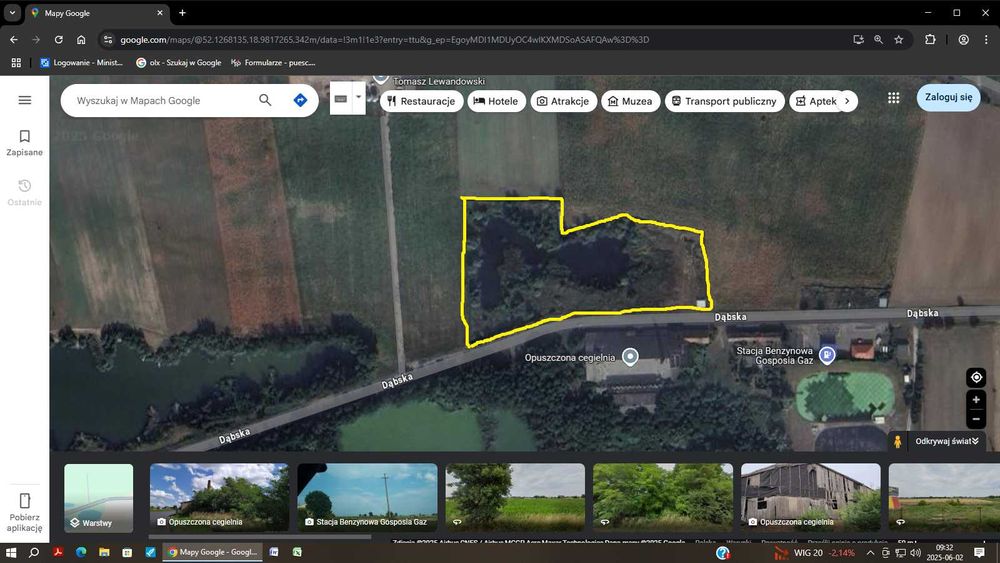The height and width of the screenshot is (563, 1000).
Task: Collapse the Odkrywaj świat photo strip
Action: click(946, 441)
